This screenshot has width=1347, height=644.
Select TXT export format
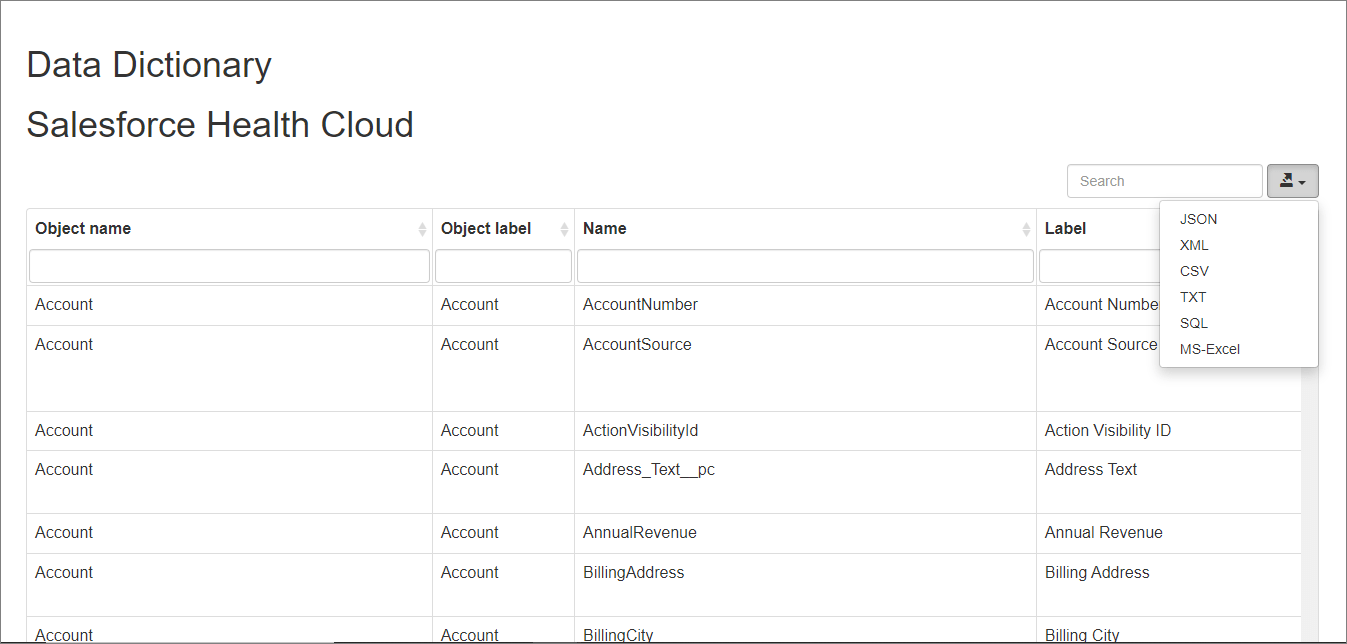1193,297
